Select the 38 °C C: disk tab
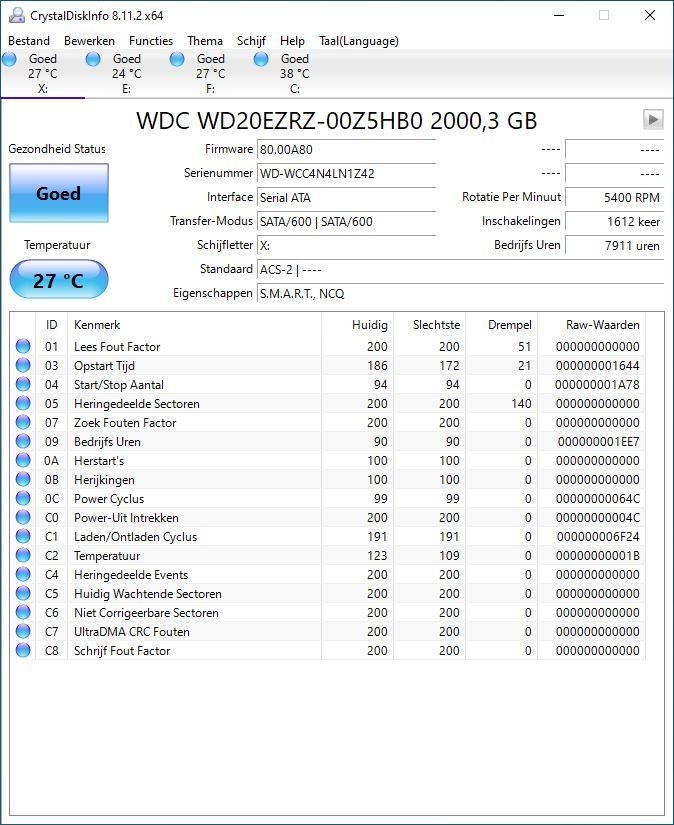 click(294, 74)
